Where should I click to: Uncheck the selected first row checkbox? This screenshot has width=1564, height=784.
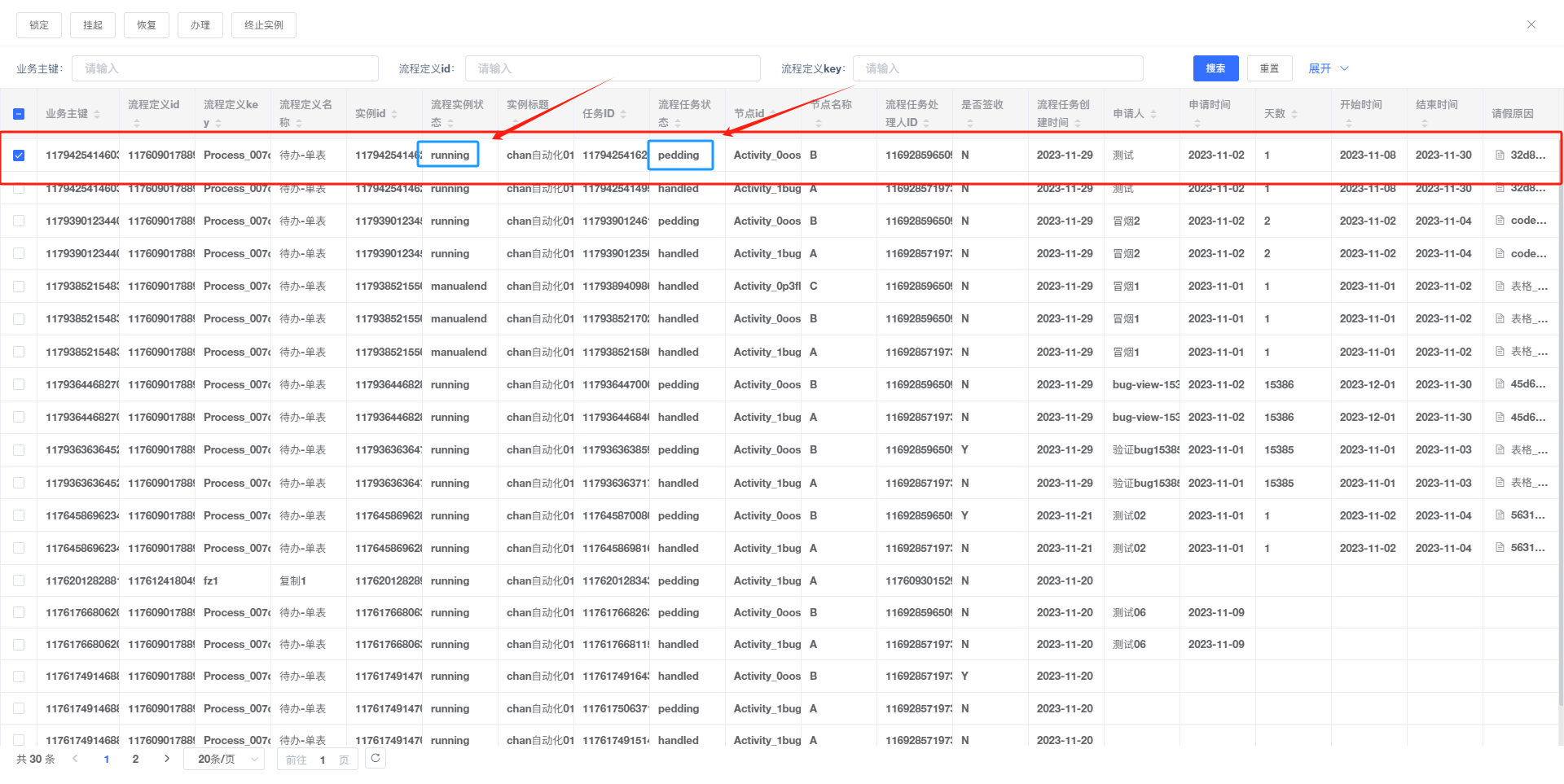pyautogui.click(x=19, y=155)
